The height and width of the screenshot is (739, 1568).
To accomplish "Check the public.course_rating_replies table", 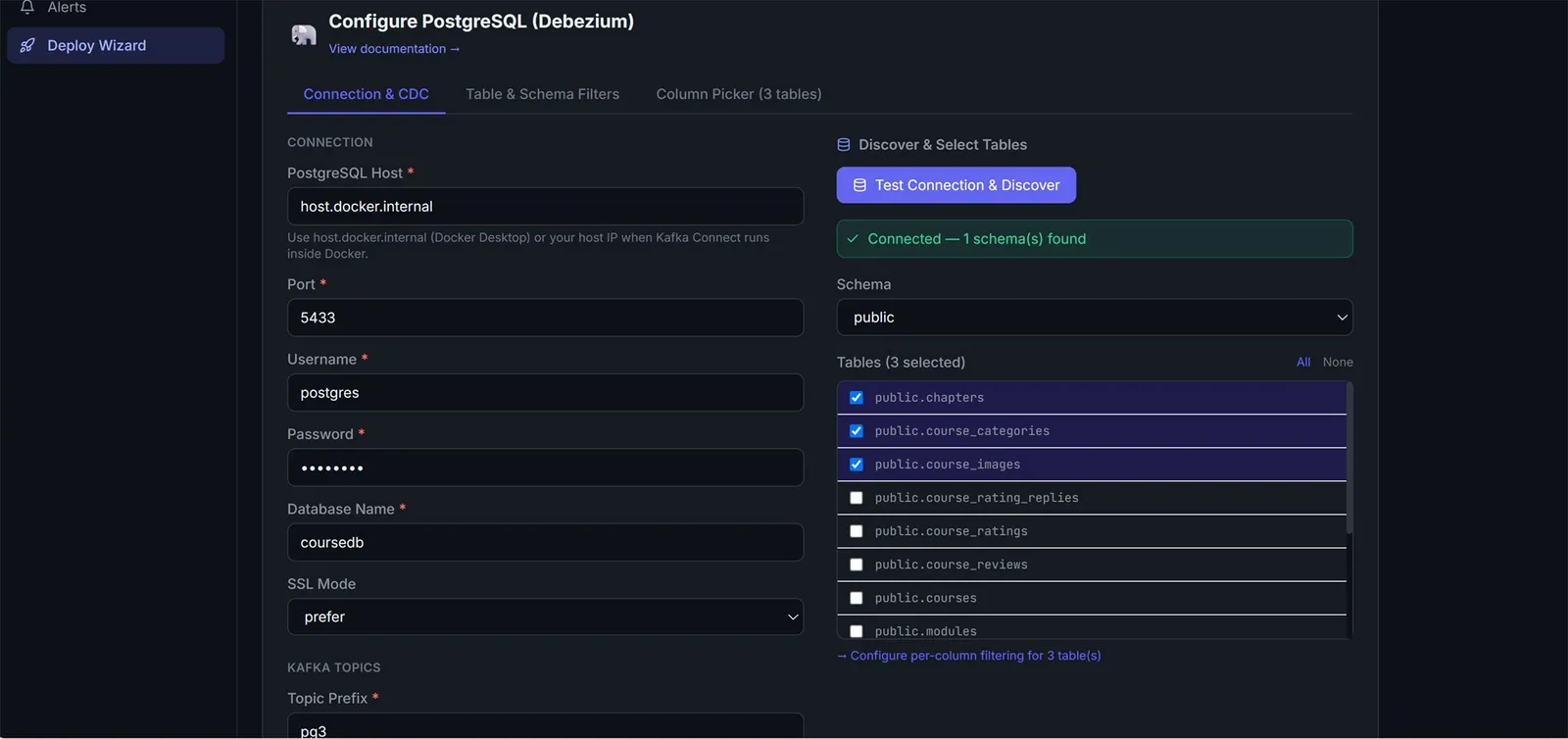I will point(857,498).
